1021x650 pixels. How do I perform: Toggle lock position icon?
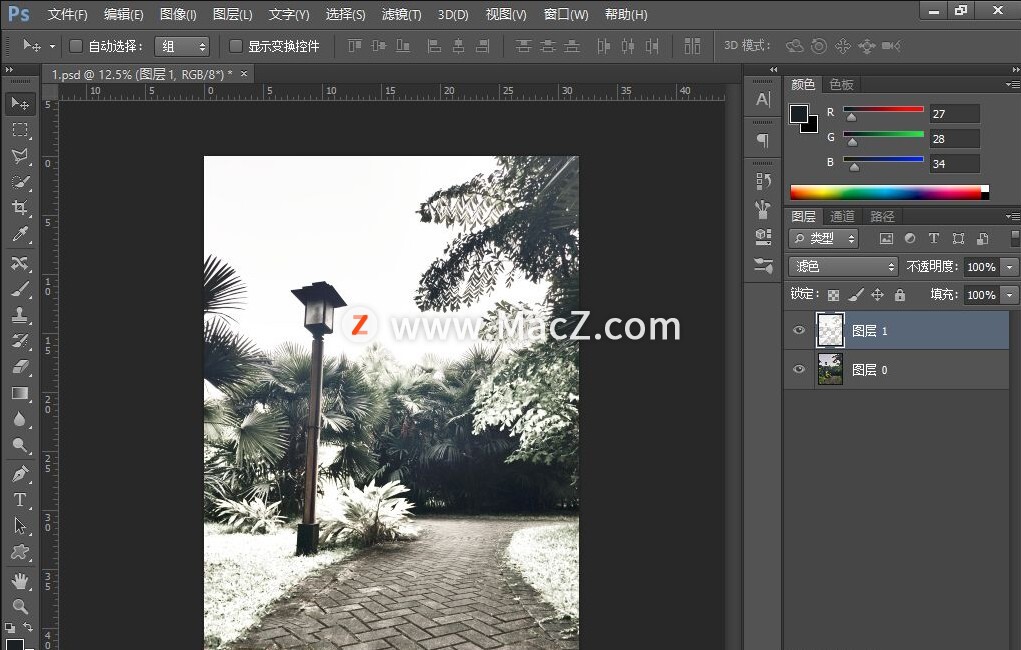pyautogui.click(x=878, y=295)
